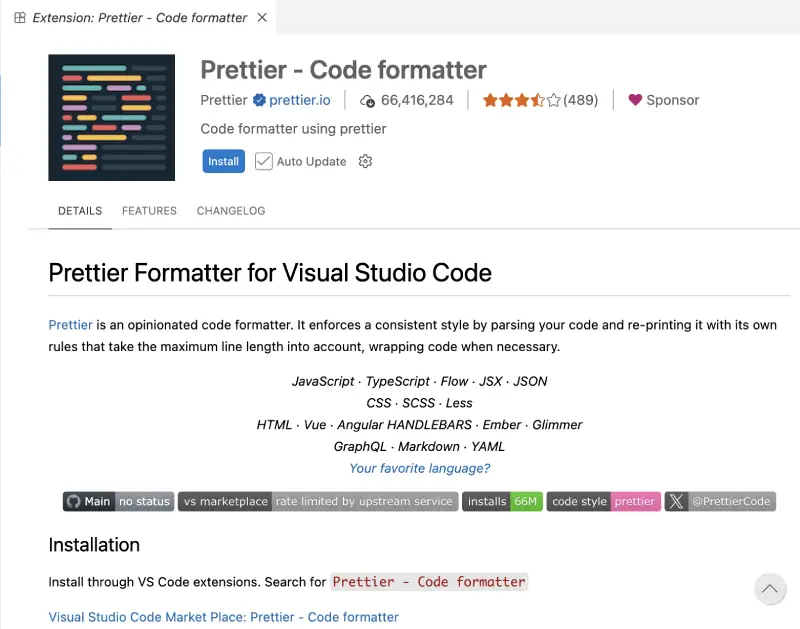The height and width of the screenshot is (629, 800).
Task: Click the Prettier extension logo
Action: click(111, 117)
